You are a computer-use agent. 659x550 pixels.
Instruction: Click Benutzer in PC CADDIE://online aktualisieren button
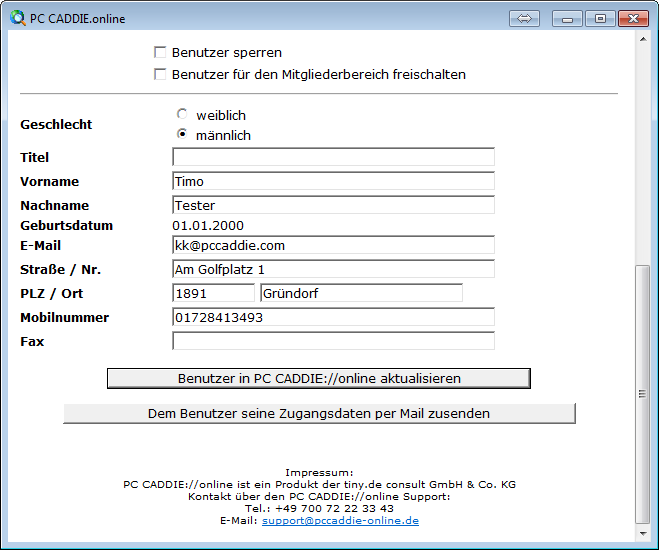(x=319, y=378)
